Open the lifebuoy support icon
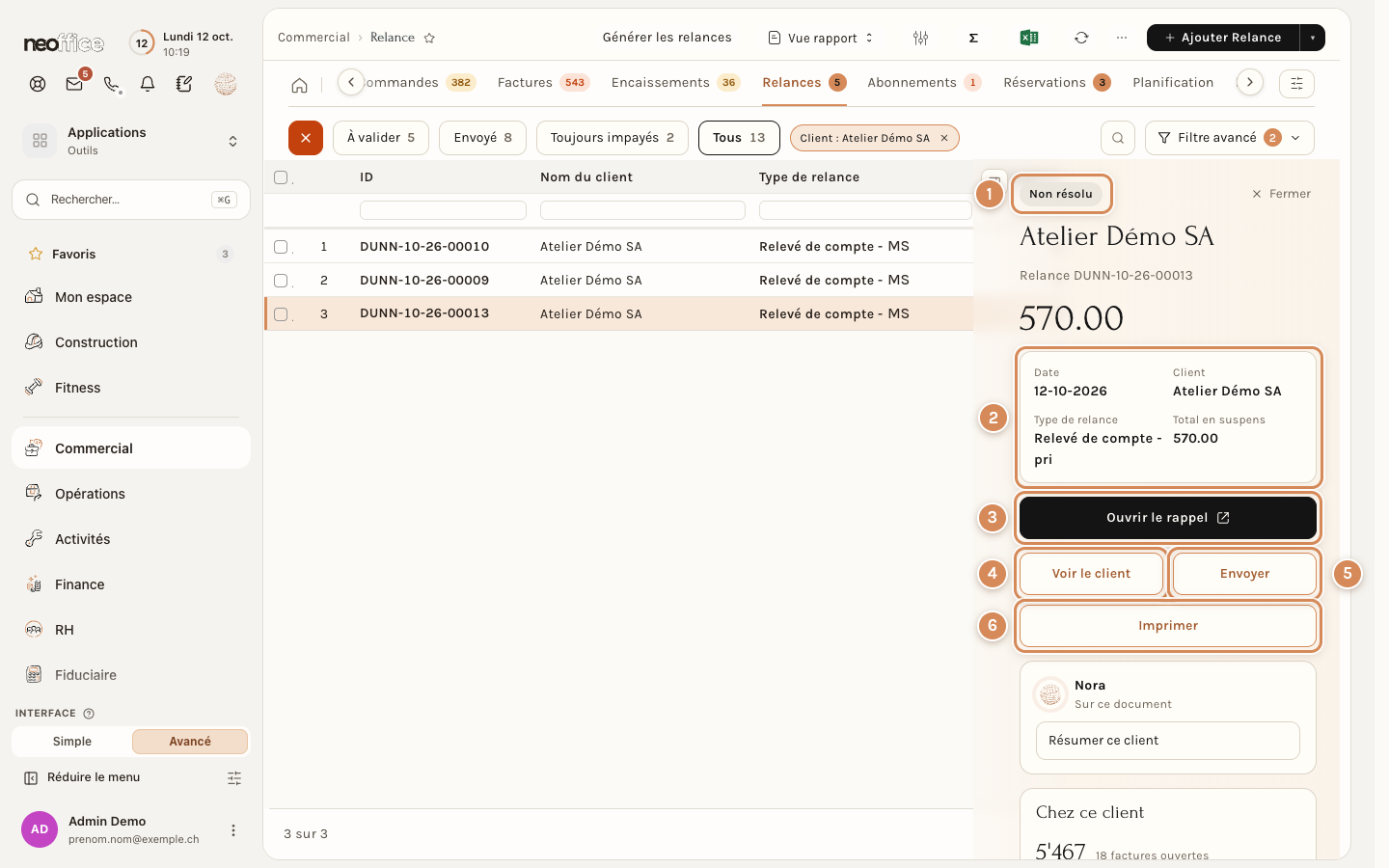1389x868 pixels. [38, 84]
